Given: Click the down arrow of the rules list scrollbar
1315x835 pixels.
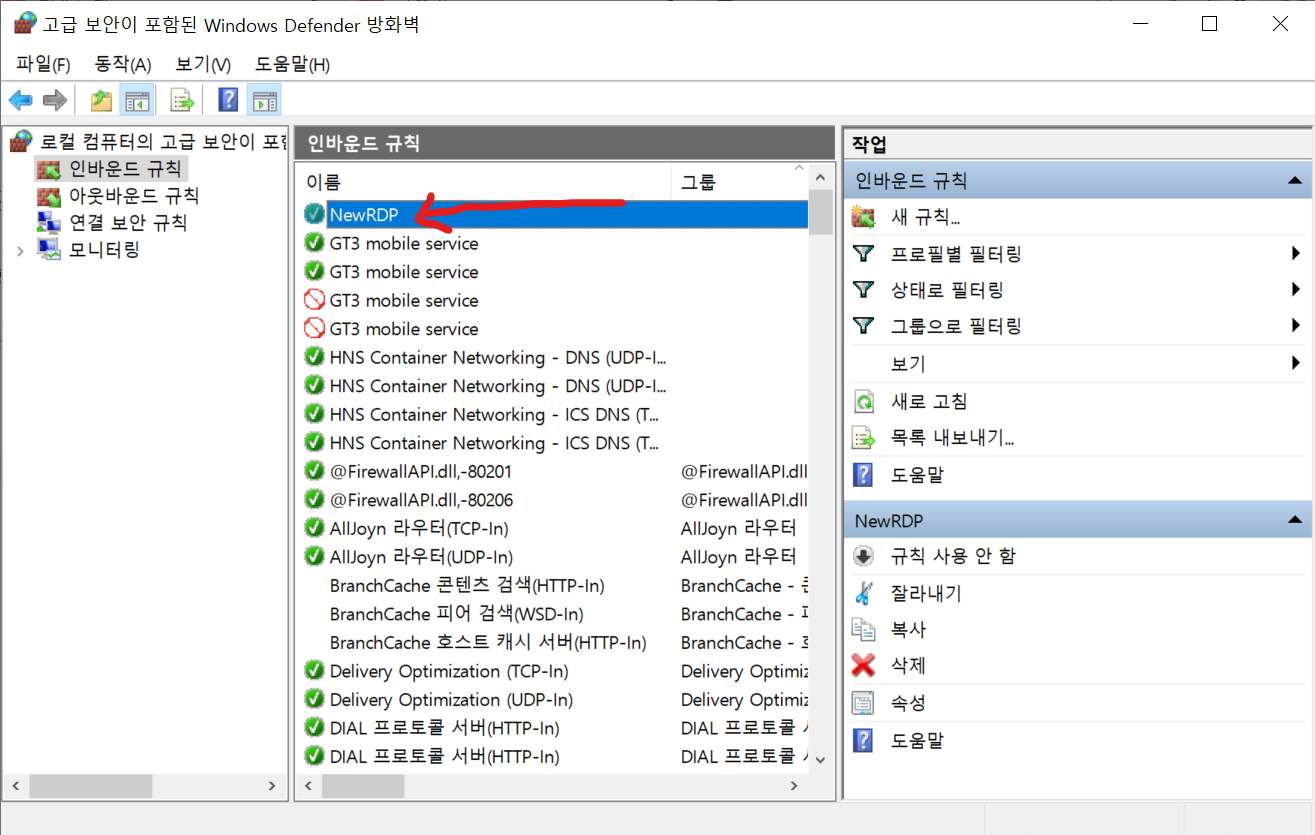Looking at the screenshot, I should click(821, 759).
